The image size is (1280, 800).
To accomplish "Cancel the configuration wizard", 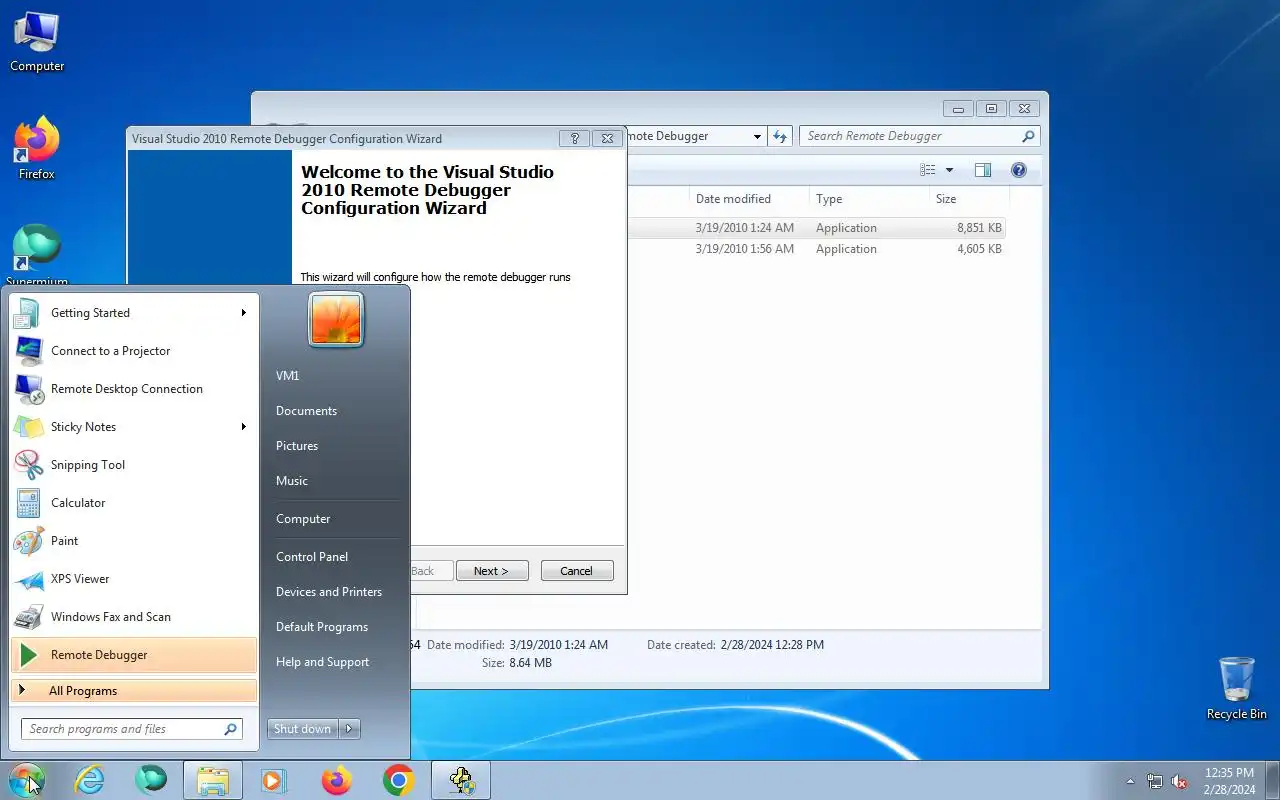I will click(x=577, y=571).
